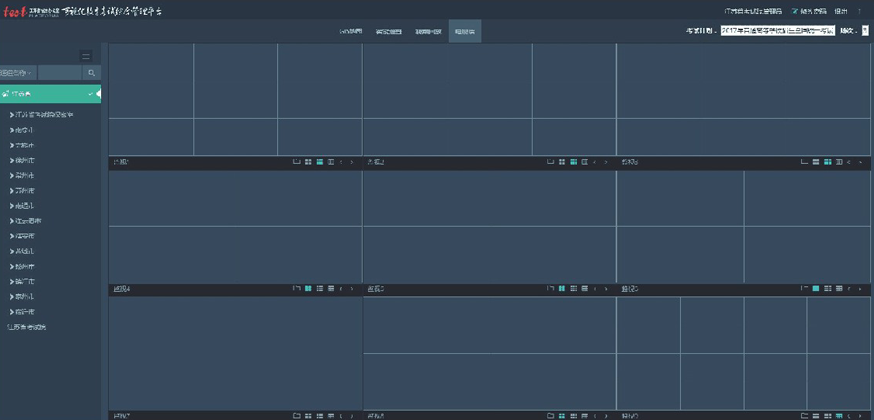Viewport: 874px width, 420px height.
Task: Select single-view layout icon in first patrol panel
Action: (x=296, y=161)
